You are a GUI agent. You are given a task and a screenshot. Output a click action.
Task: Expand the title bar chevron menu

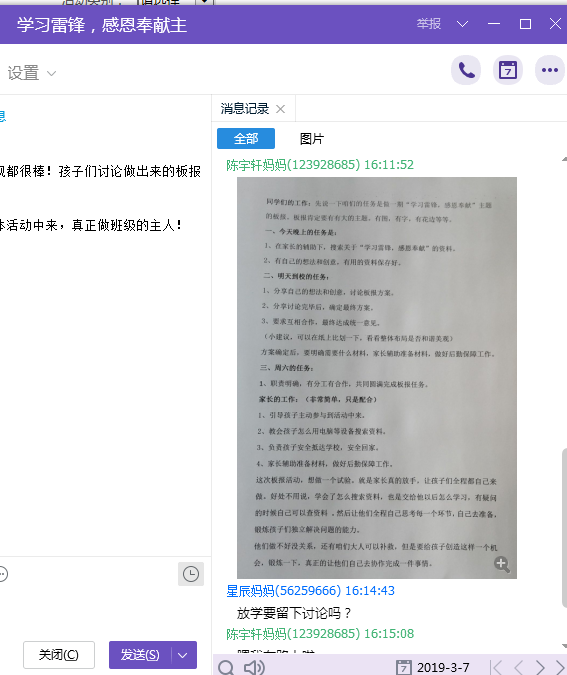[x=462, y=24]
